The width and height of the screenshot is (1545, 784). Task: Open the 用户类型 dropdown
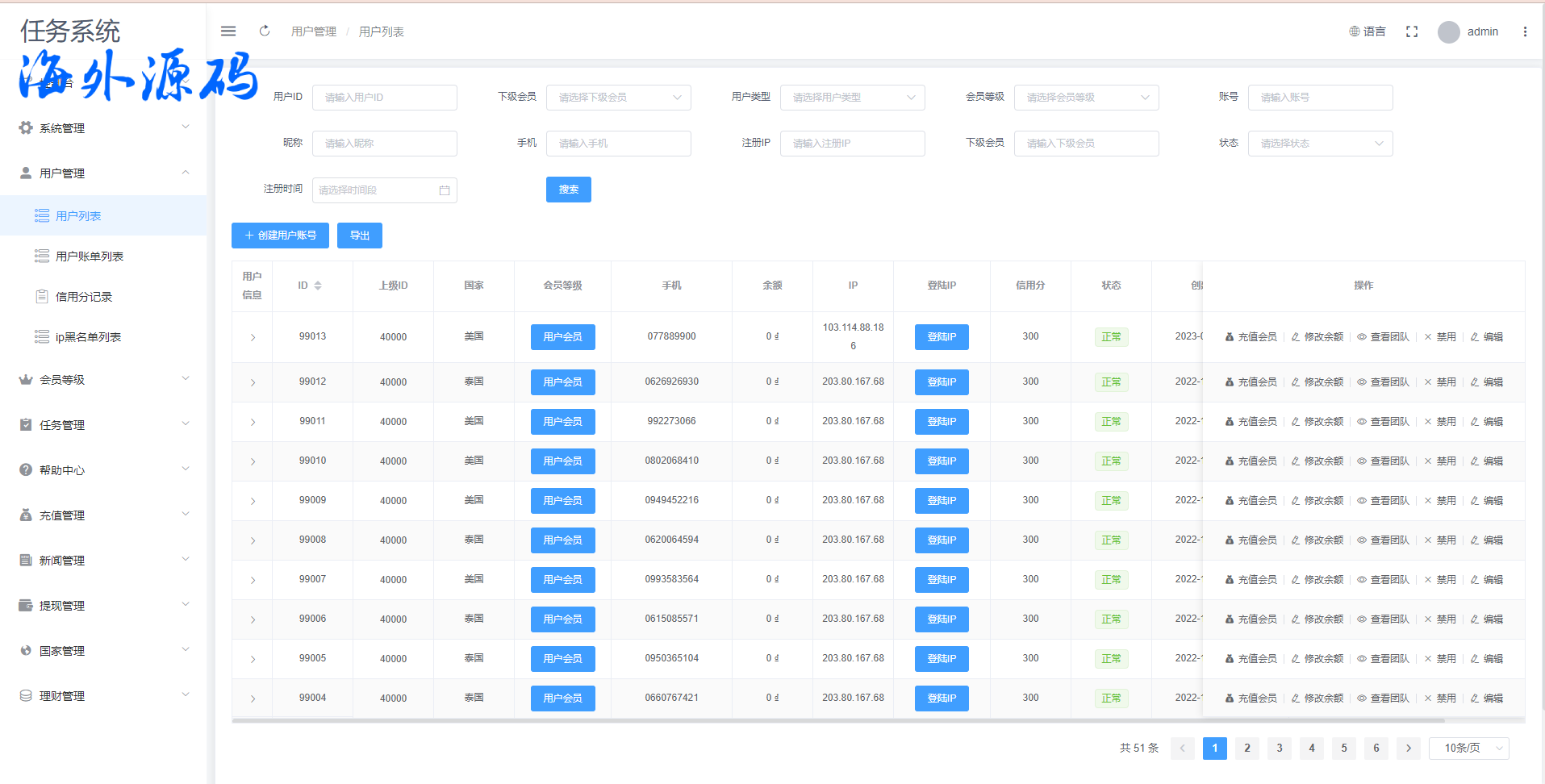(x=852, y=98)
